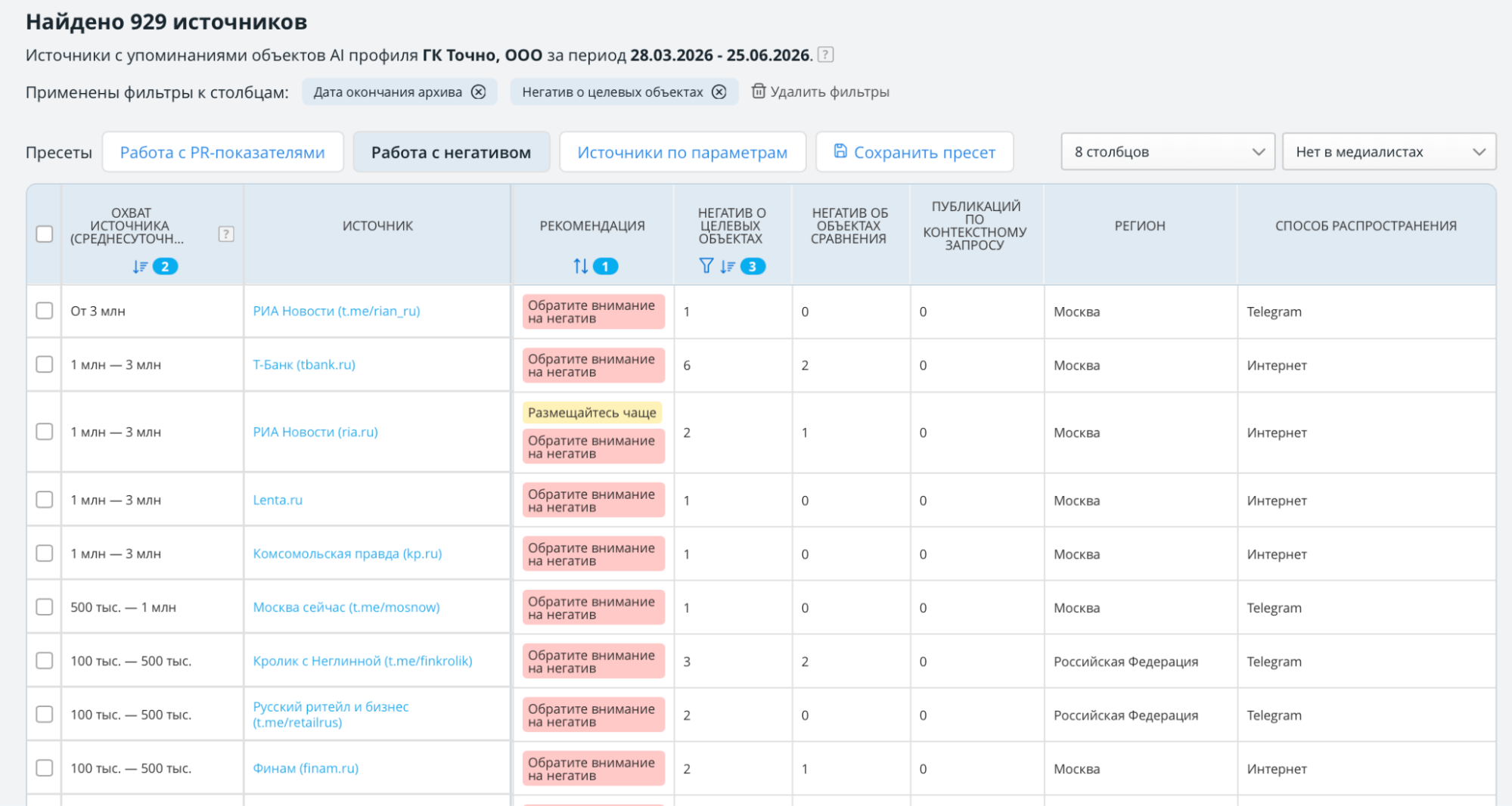Open the 'Нет в медиалистах' dropdown
Screen dimensions: 1512x806
click(x=1389, y=152)
